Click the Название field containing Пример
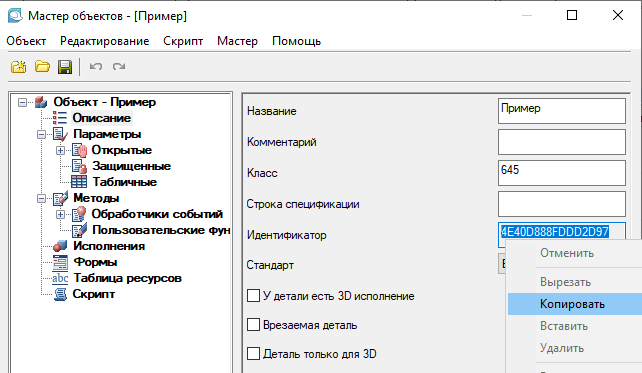 click(562, 111)
